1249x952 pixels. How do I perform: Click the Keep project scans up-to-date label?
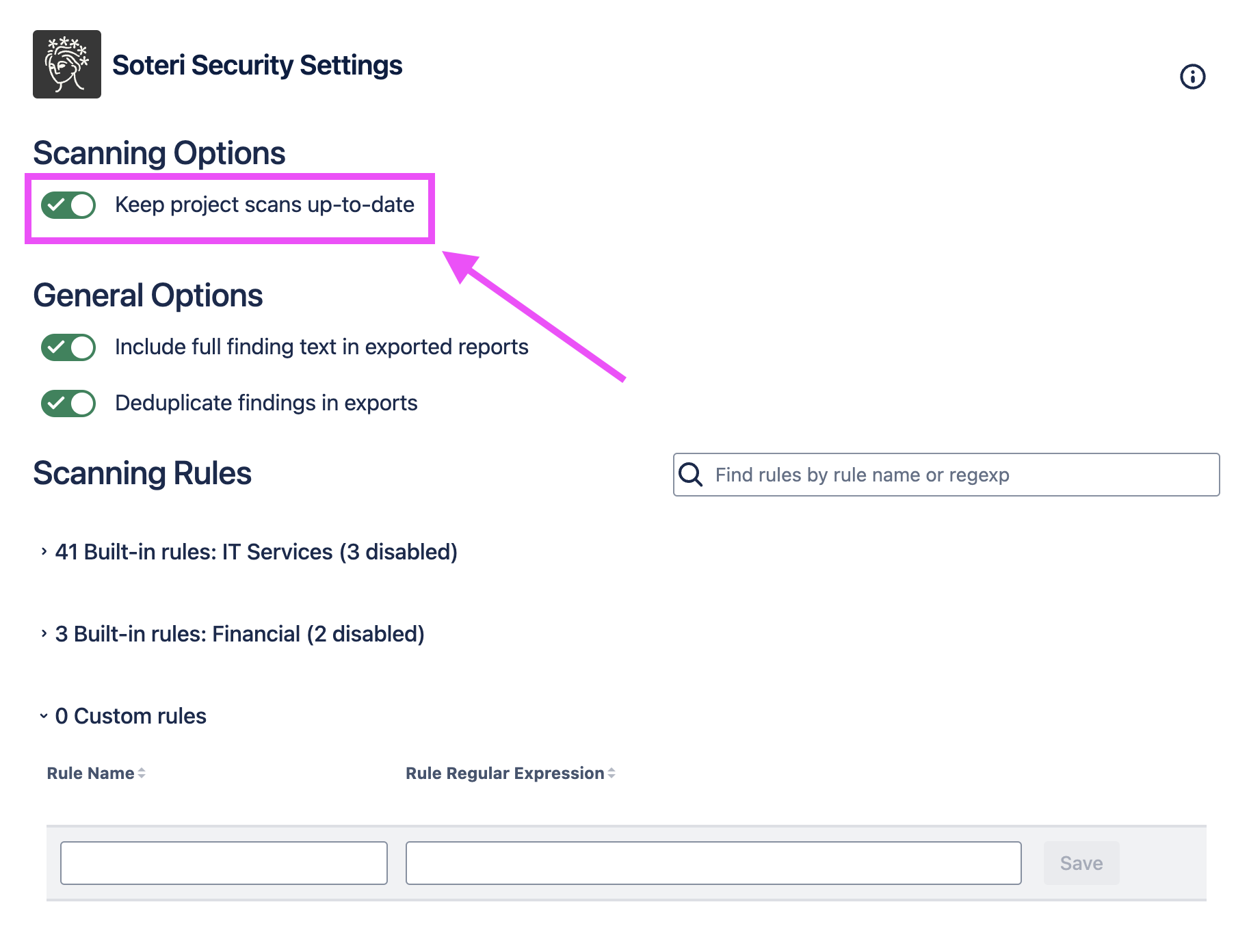tap(265, 204)
